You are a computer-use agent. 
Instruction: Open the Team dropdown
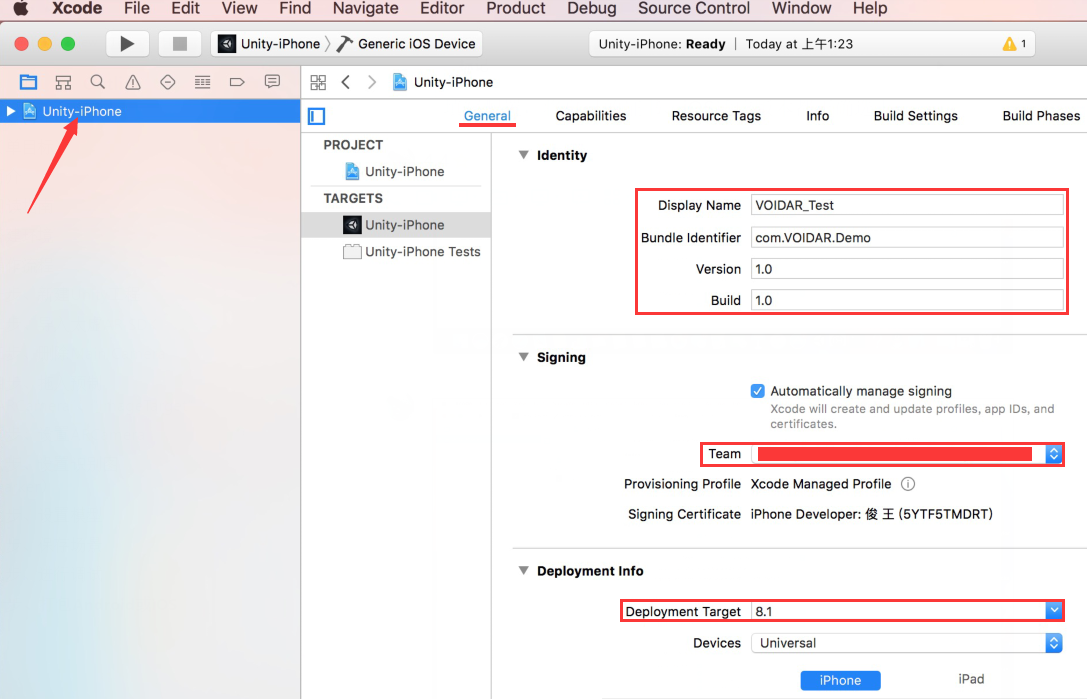pyautogui.click(x=907, y=454)
